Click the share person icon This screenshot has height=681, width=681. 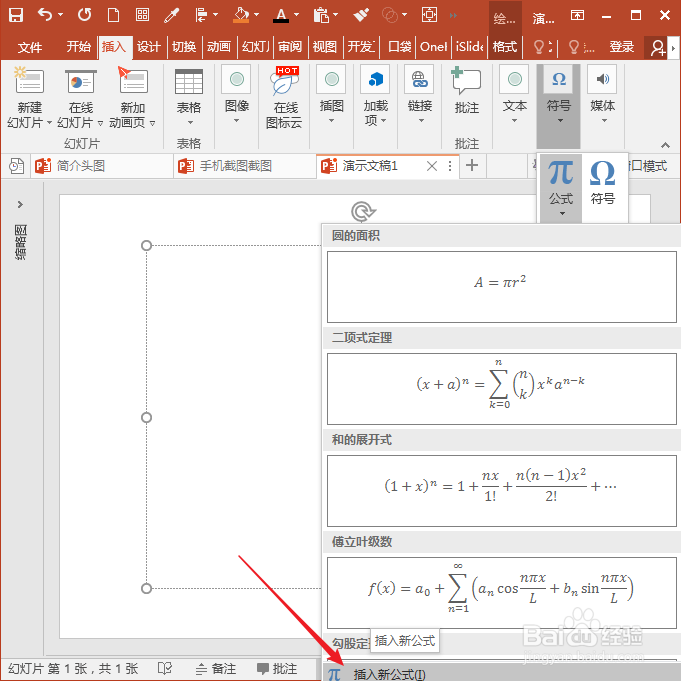pyautogui.click(x=658, y=47)
